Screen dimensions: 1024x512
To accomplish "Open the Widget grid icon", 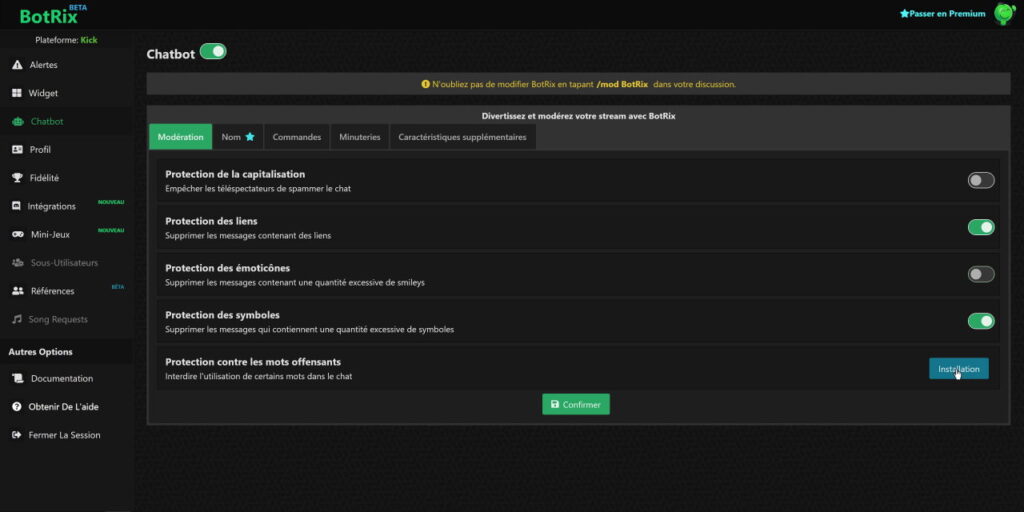I will (x=17, y=93).
